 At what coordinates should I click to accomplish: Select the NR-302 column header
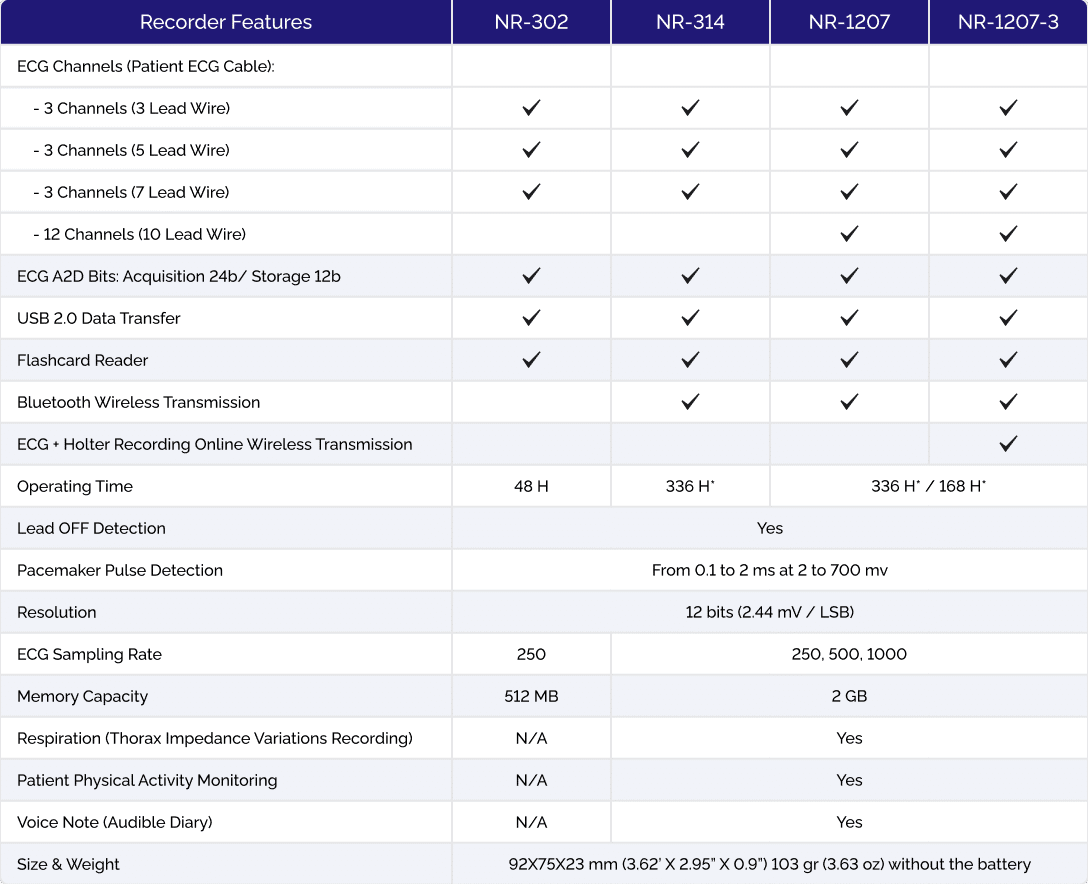click(531, 22)
